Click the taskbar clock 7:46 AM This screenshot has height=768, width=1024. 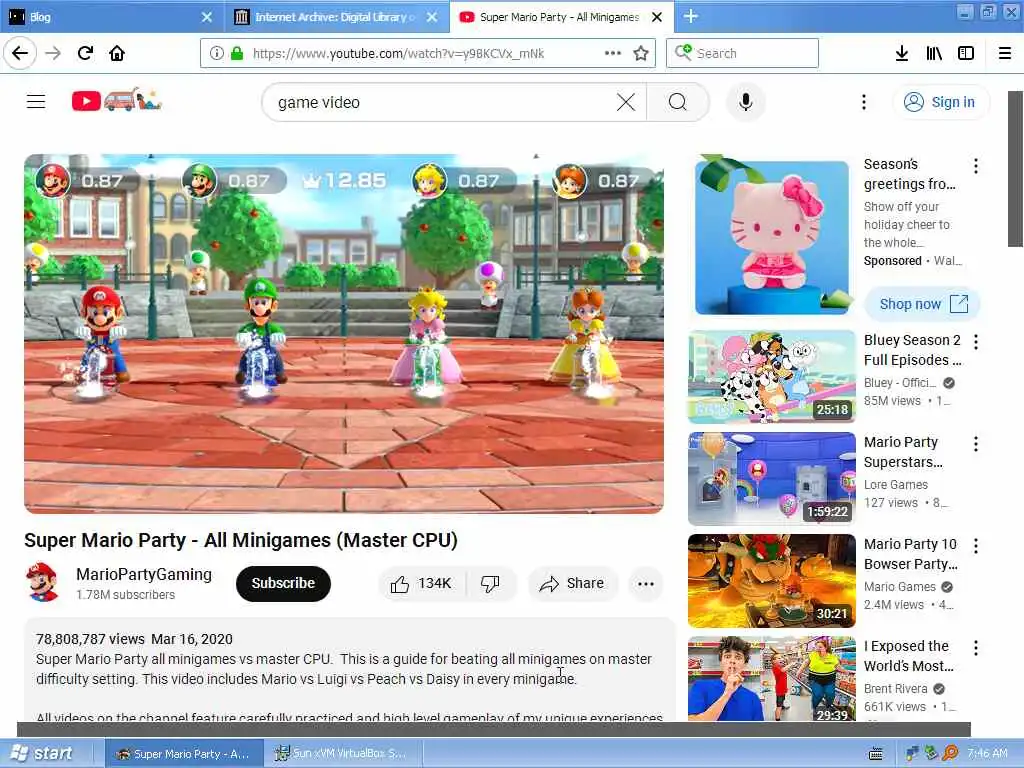tap(987, 754)
